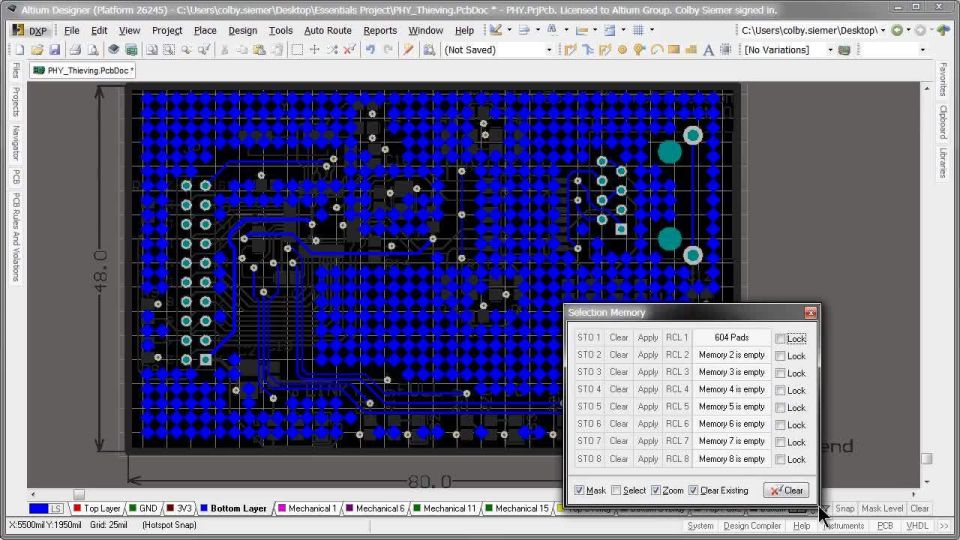The image size is (960, 540).
Task: Click the STO 1 button
Action: click(x=588, y=337)
